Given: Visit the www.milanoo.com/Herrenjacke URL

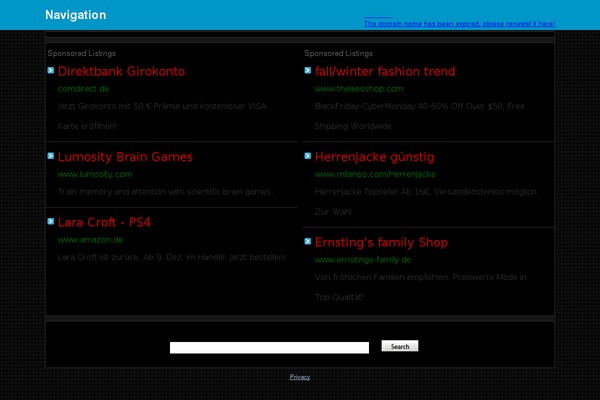Looking at the screenshot, I should tap(375, 174).
